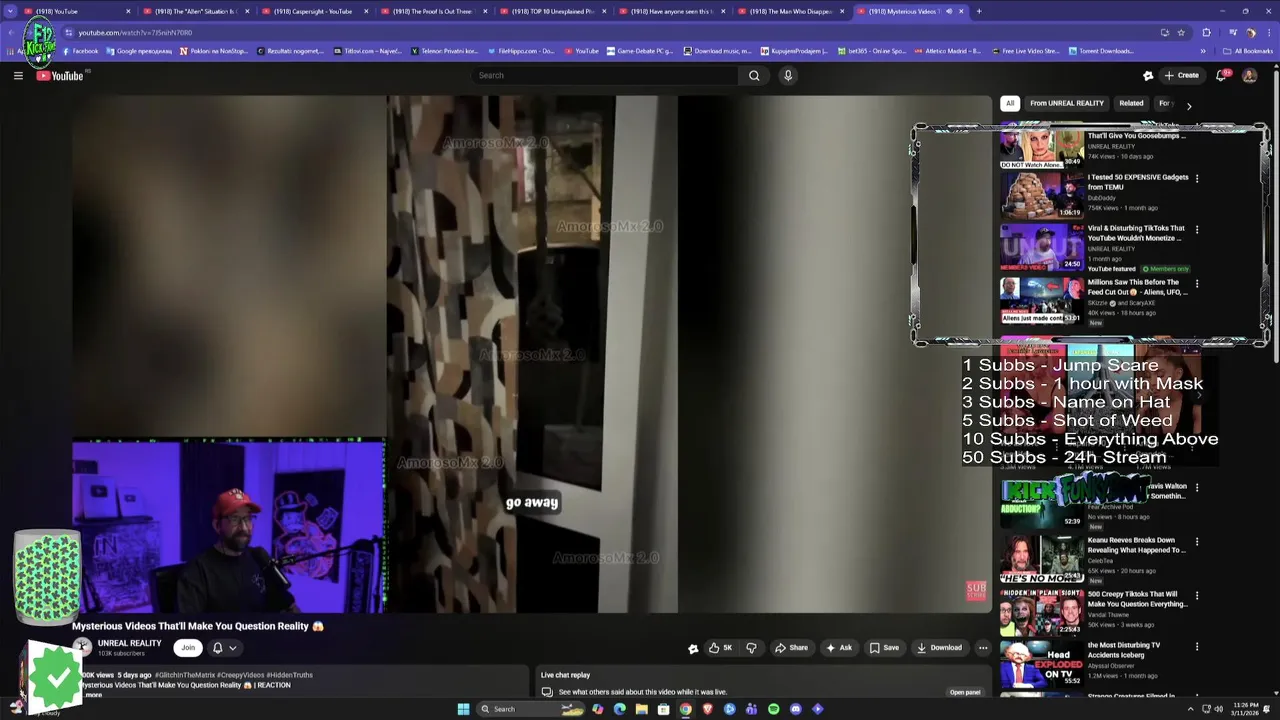Like the video with 5K likes
Image resolution: width=1280 pixels, height=720 pixels.
(x=720, y=647)
